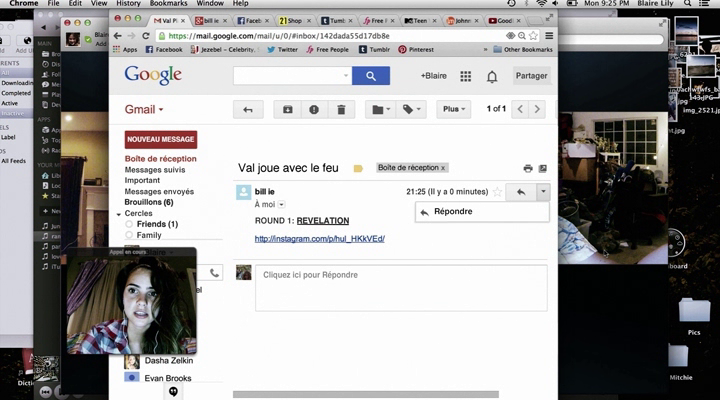This screenshot has width=720, height=400.
Task: Click the reply arrow button on message
Action: (x=521, y=192)
